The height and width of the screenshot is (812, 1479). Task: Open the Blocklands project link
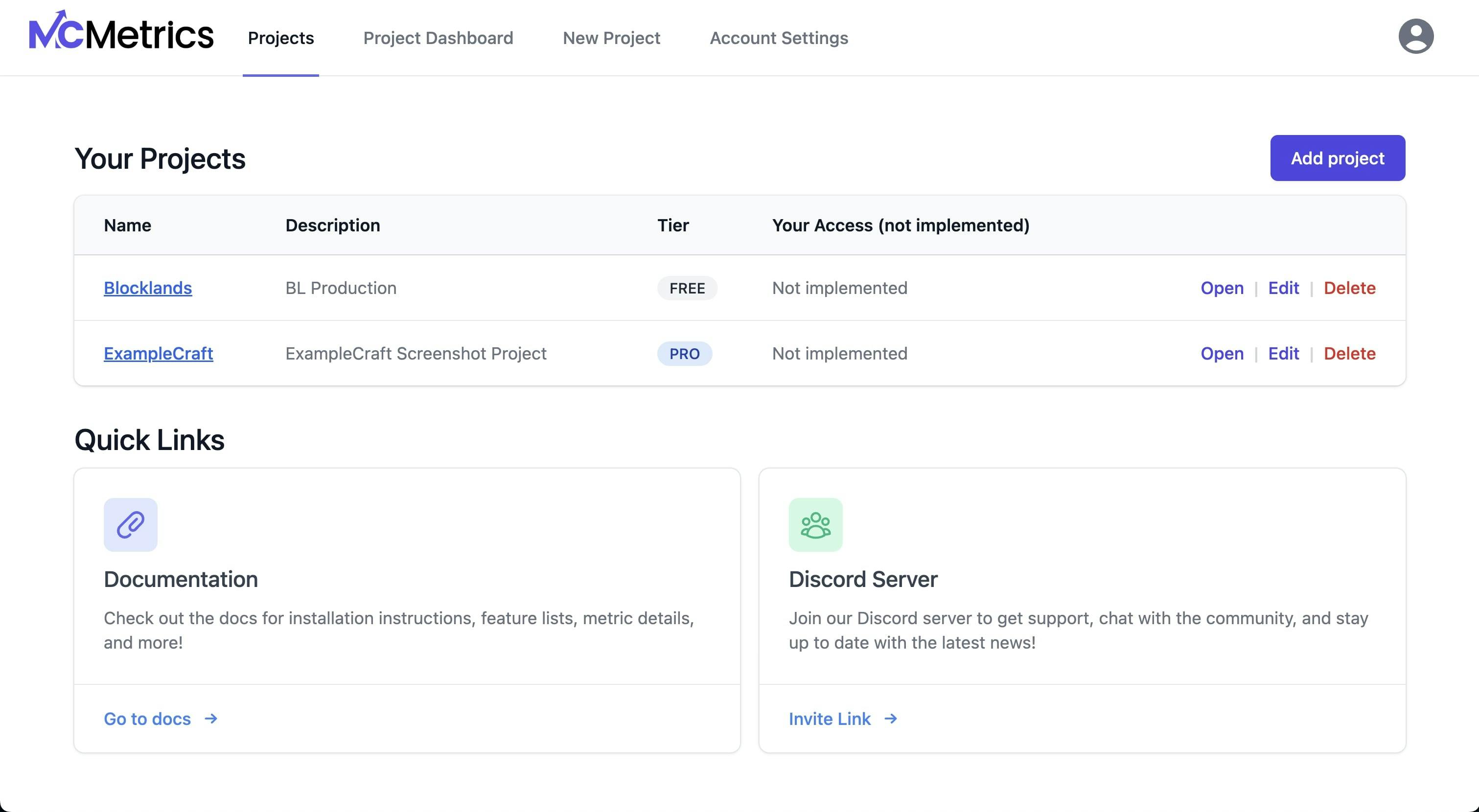pyautogui.click(x=147, y=287)
